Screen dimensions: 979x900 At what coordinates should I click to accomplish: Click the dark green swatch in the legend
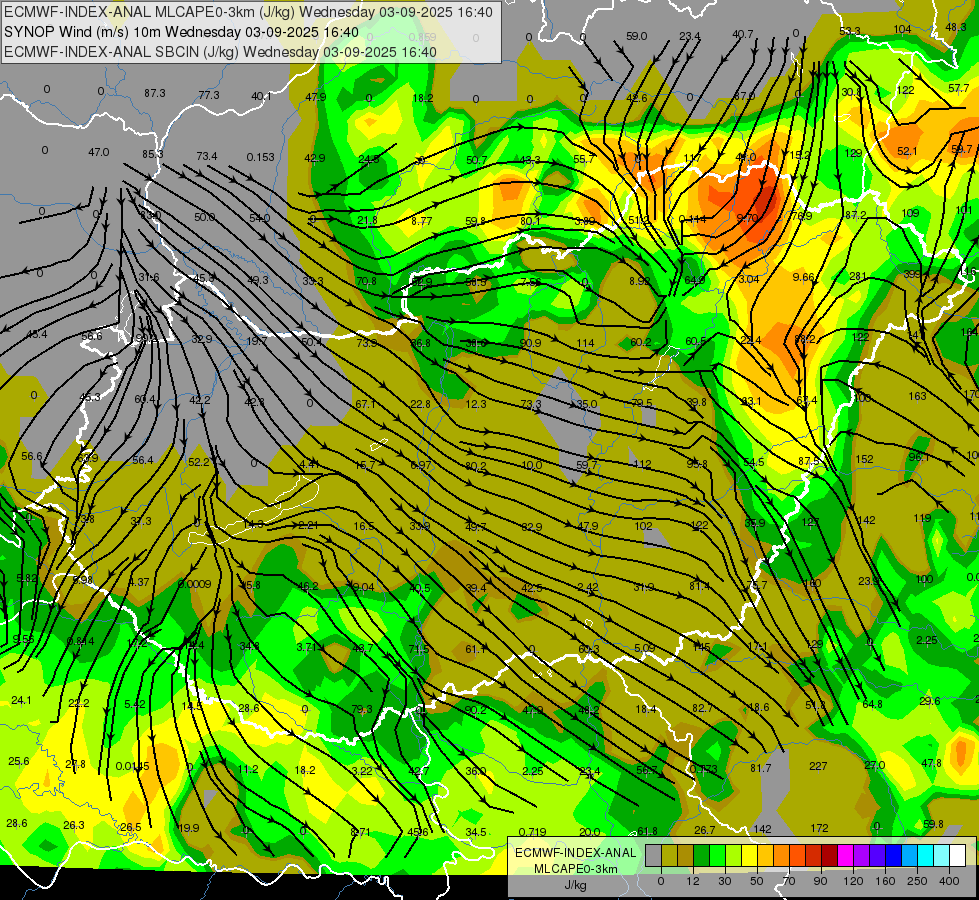702,855
